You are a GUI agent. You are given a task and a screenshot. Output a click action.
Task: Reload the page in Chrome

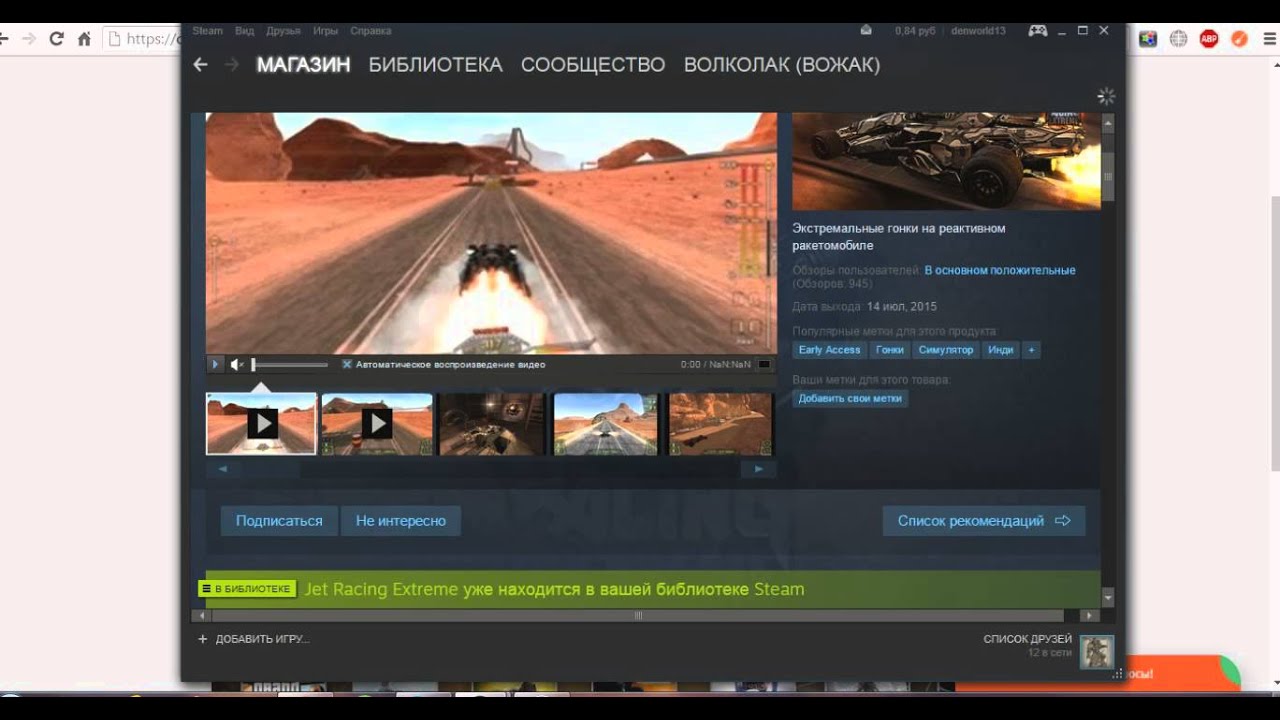point(56,39)
